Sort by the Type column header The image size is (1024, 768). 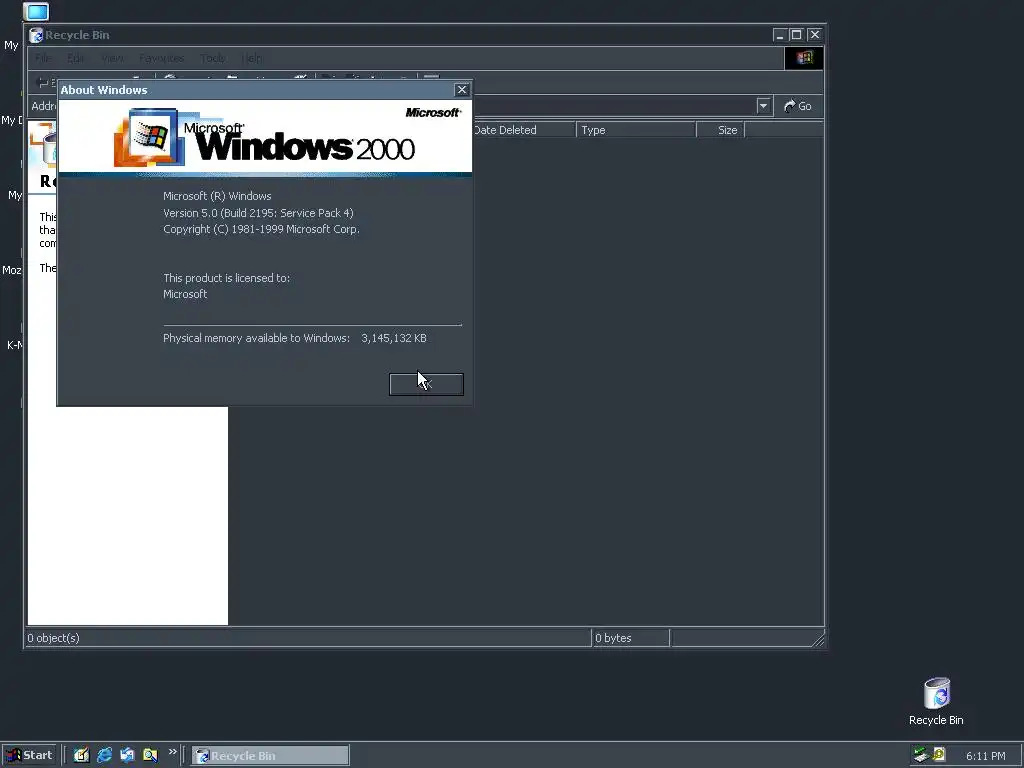click(x=635, y=130)
